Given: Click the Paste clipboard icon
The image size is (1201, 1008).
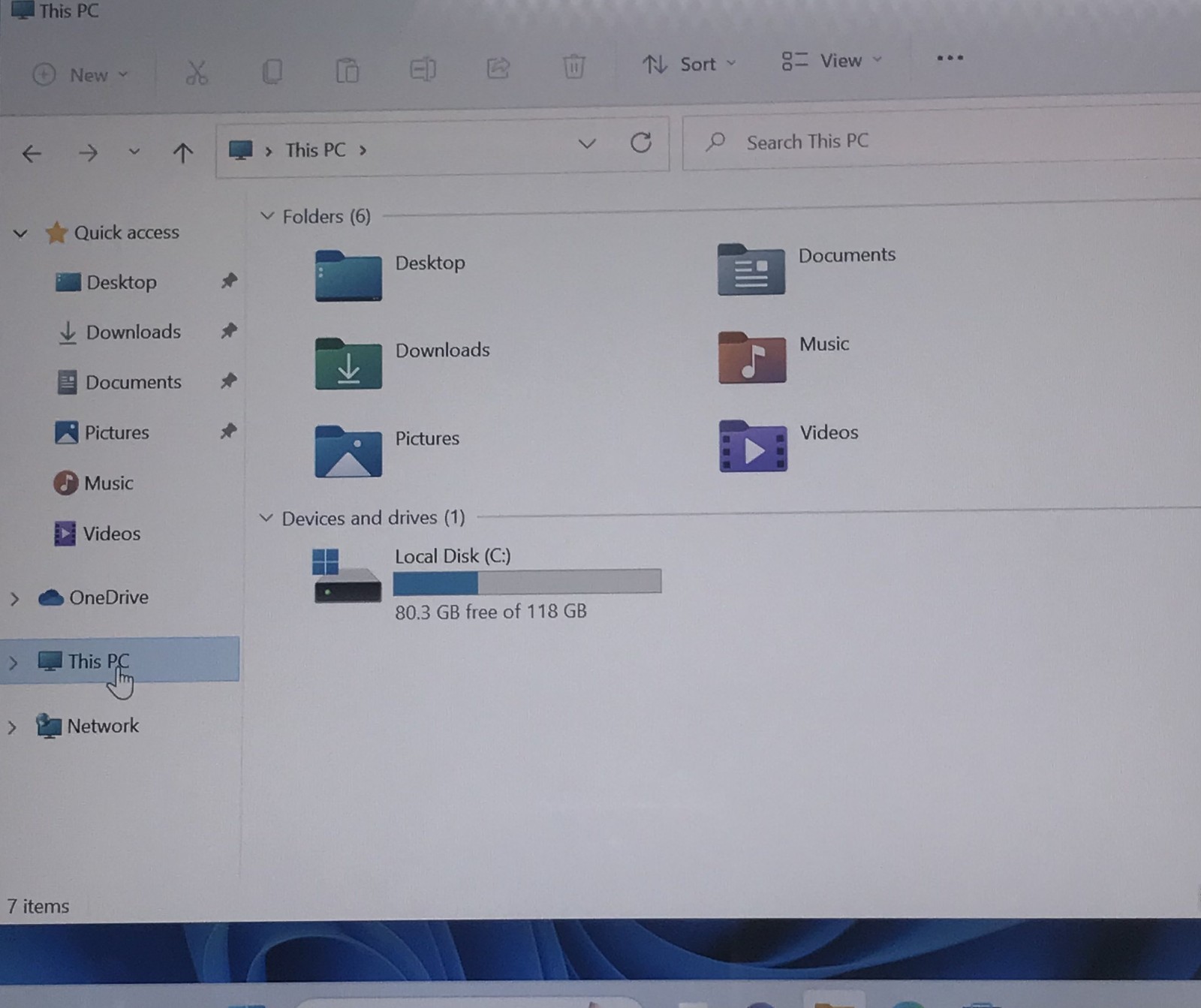Looking at the screenshot, I should coord(347,71).
